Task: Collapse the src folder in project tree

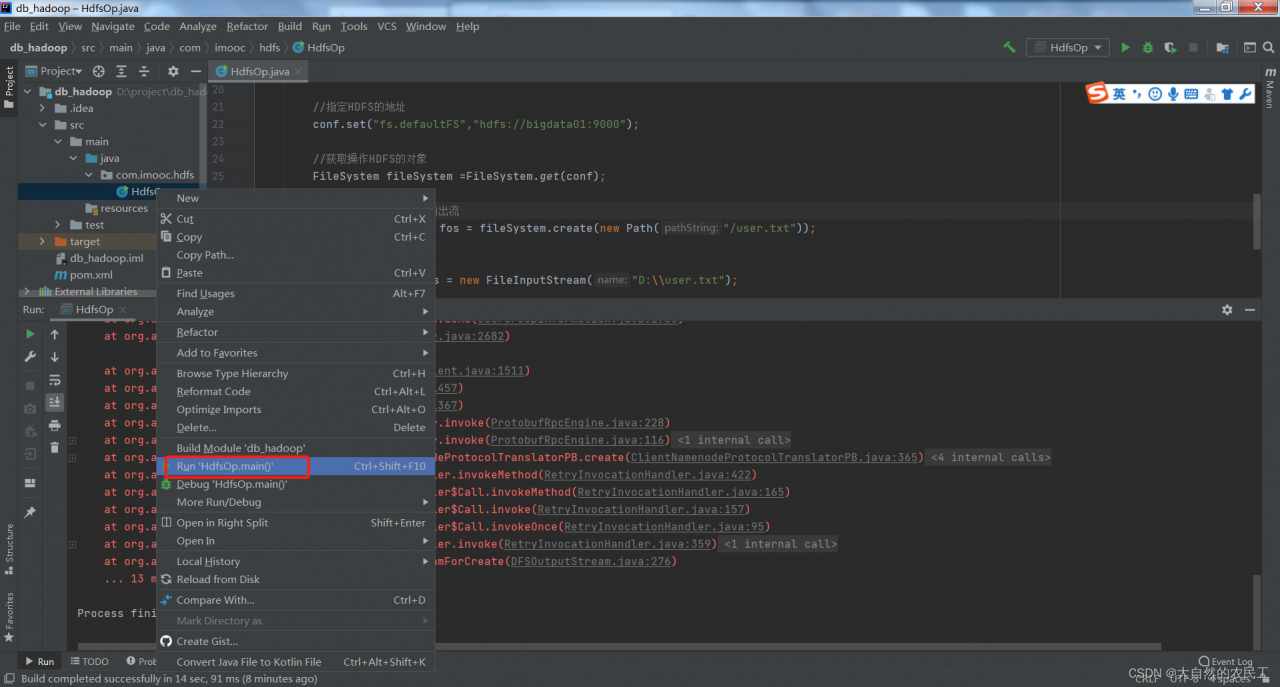Action: click(42, 125)
